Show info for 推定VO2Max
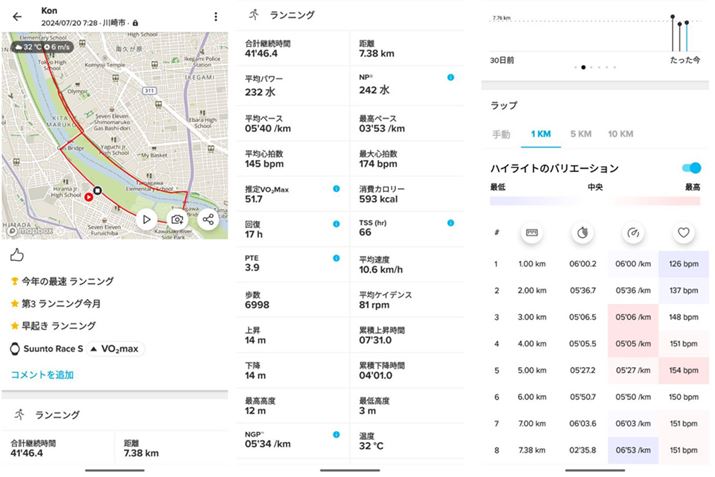The width and height of the screenshot is (715, 477). pyautogui.click(x=336, y=188)
